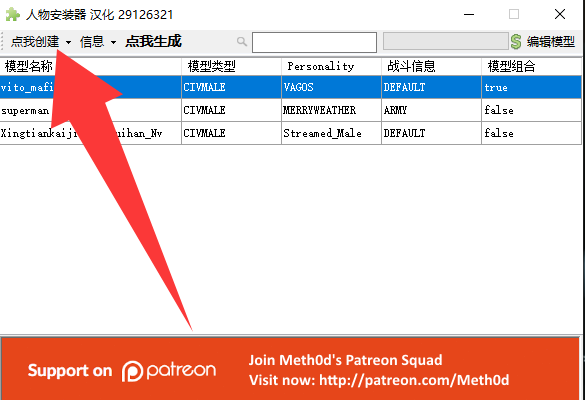Select the Streamed_Male row entry
Image resolution: width=585 pixels, height=400 pixels.
322,133
